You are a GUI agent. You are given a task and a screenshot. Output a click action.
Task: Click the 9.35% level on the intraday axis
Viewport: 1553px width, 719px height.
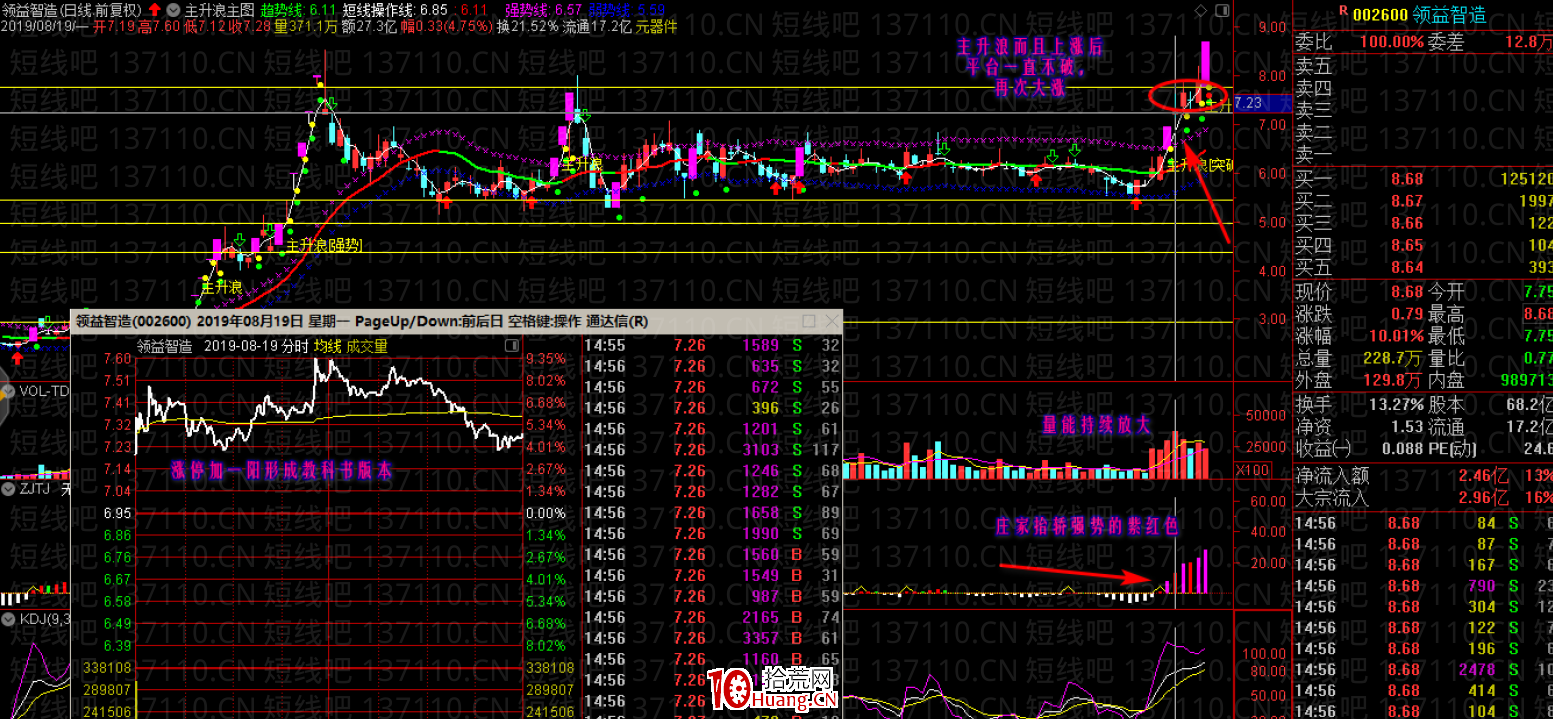tap(546, 358)
